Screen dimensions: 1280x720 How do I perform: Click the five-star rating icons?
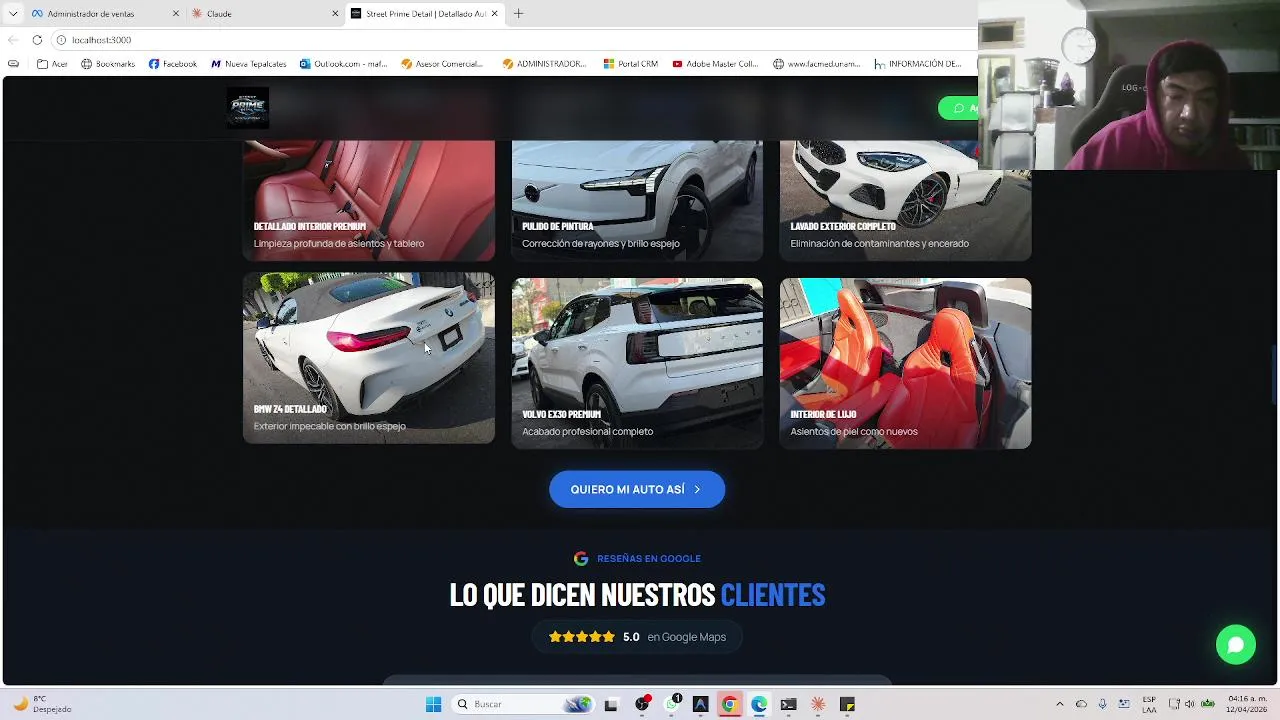click(x=582, y=637)
